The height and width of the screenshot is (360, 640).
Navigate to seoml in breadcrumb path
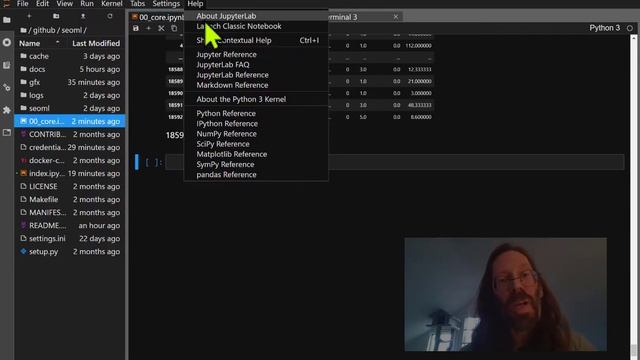pyautogui.click(x=71, y=30)
